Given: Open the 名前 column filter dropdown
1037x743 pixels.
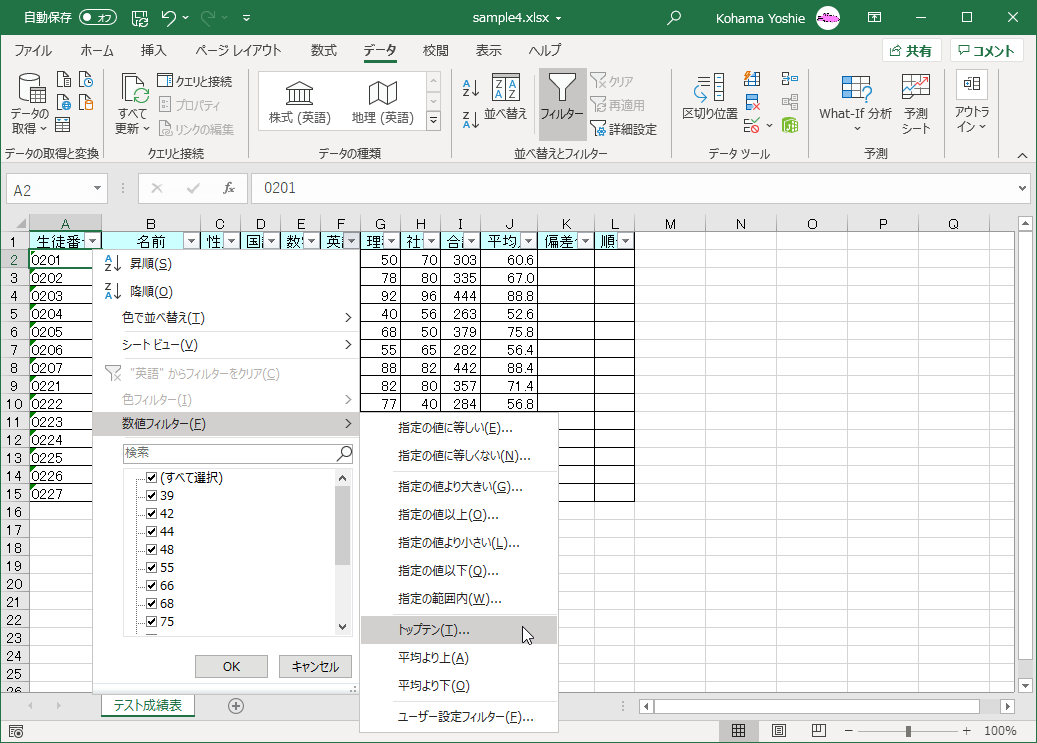Looking at the screenshot, I should pos(191,241).
